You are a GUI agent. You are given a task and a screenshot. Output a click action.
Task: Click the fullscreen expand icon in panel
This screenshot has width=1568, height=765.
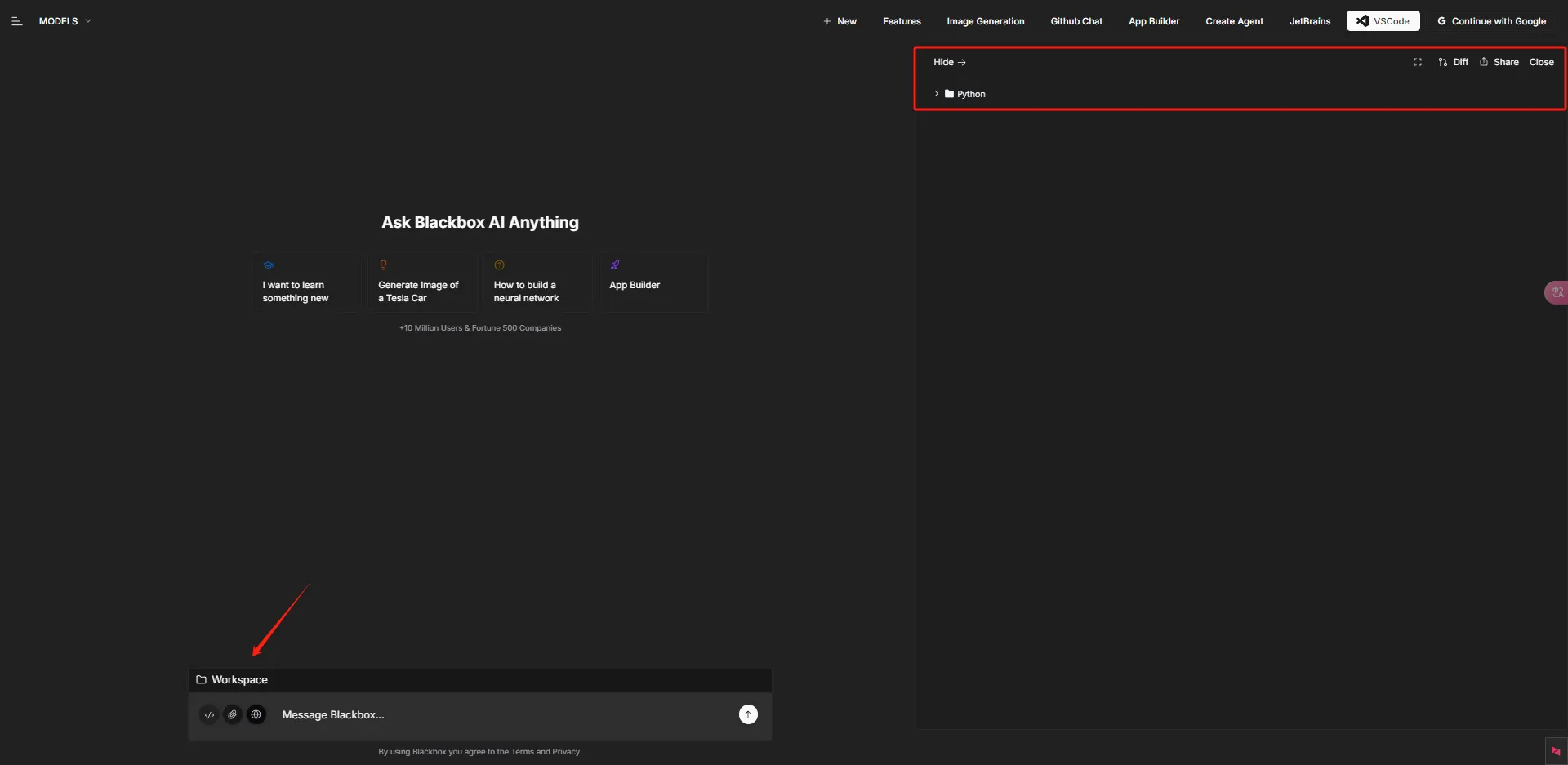(1418, 62)
